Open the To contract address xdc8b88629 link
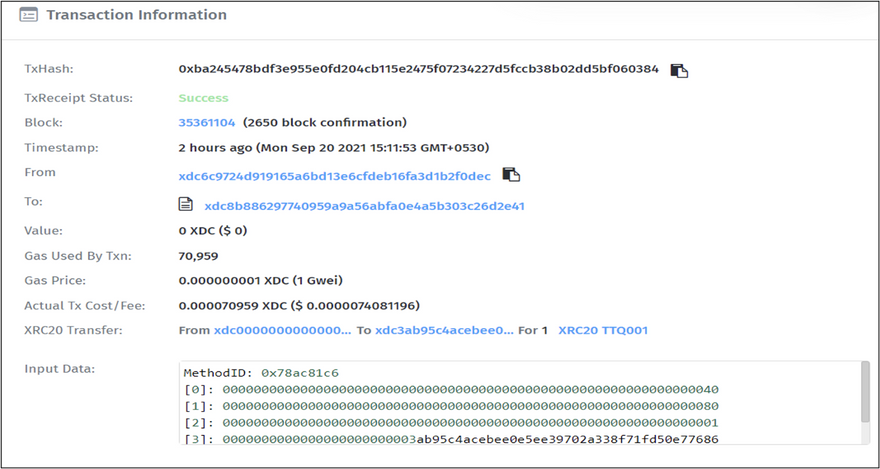This screenshot has width=880, height=469. tap(364, 207)
